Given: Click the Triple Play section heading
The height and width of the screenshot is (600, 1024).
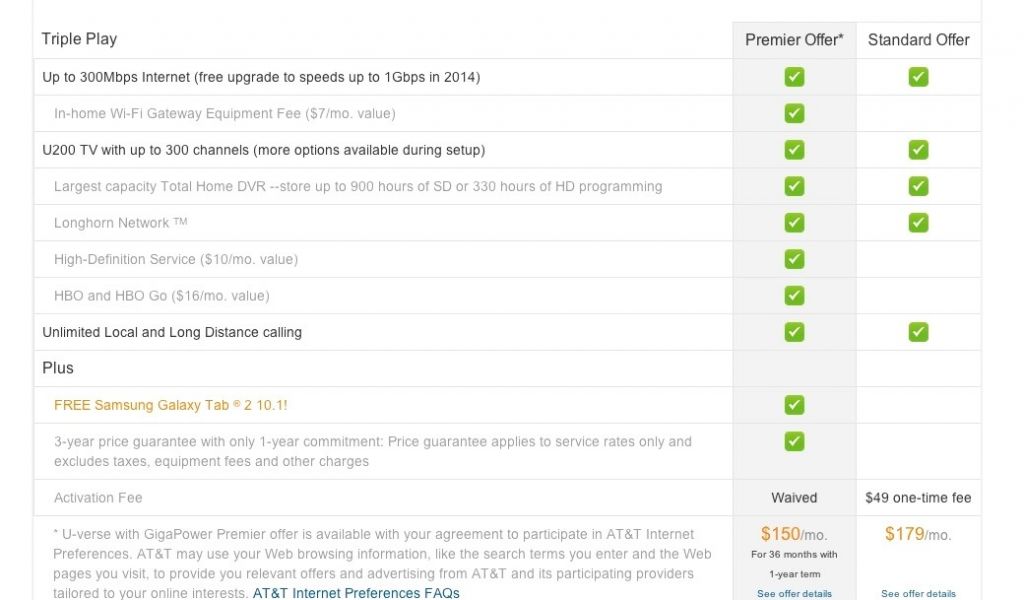Looking at the screenshot, I should click(79, 39).
